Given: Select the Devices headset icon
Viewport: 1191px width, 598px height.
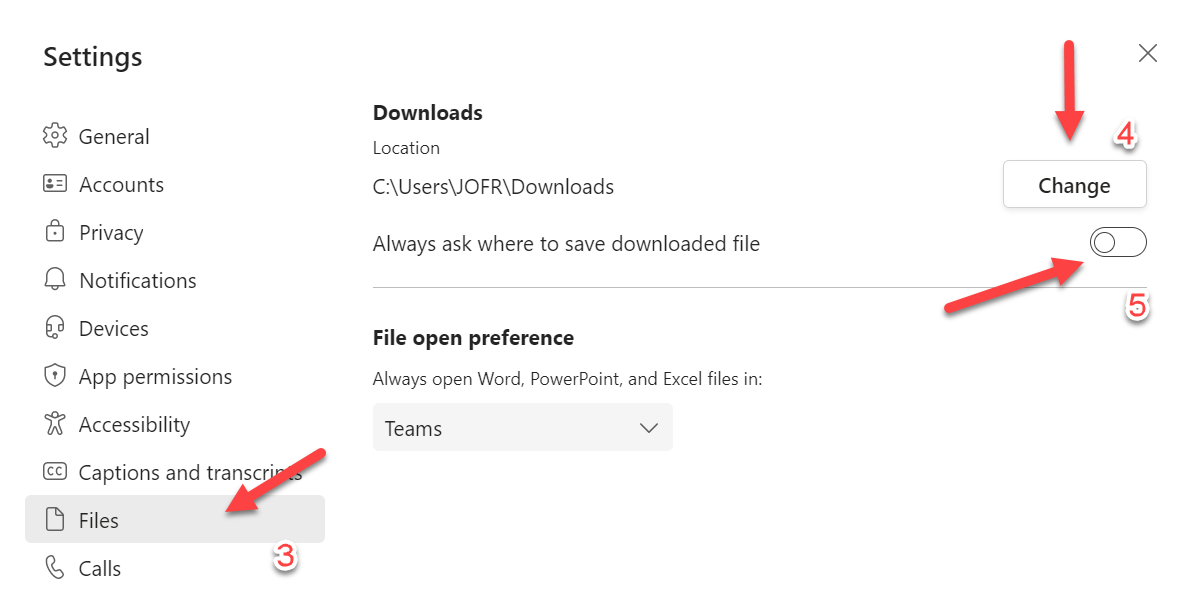Looking at the screenshot, I should click(x=56, y=328).
